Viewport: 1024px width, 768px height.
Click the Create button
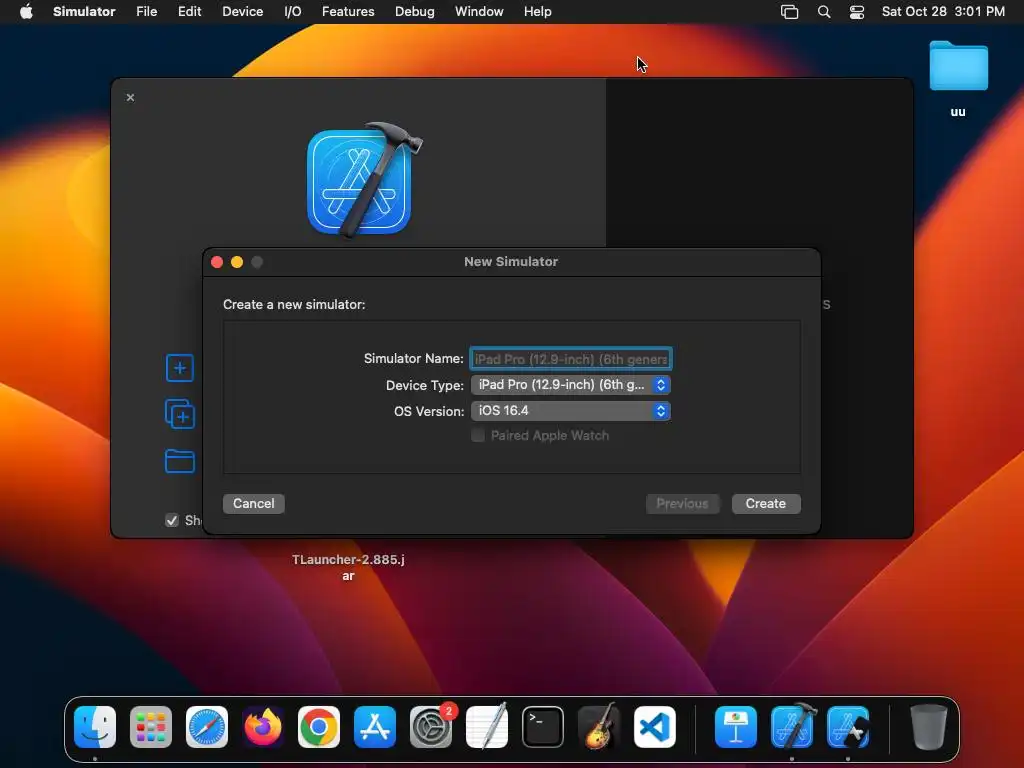(766, 504)
